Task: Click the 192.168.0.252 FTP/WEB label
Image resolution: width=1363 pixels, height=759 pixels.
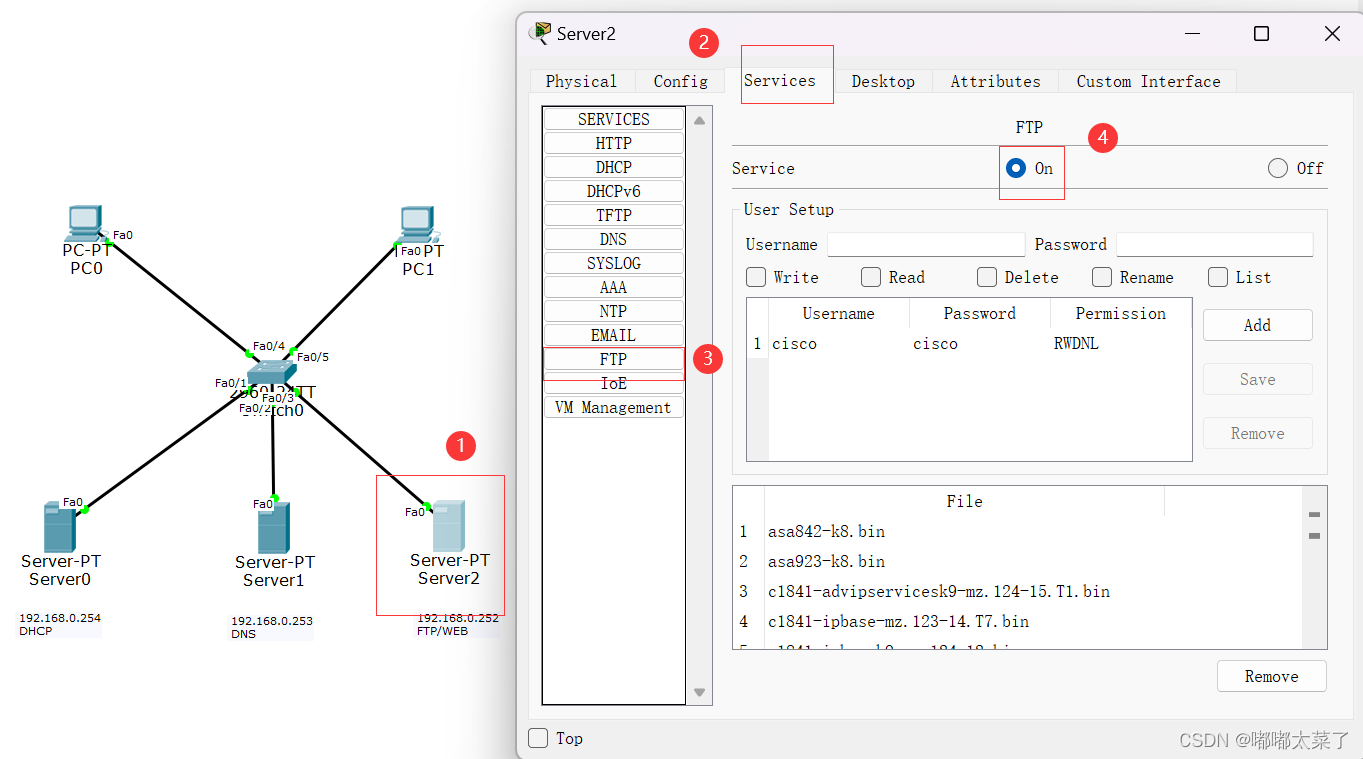Action: pyautogui.click(x=458, y=624)
